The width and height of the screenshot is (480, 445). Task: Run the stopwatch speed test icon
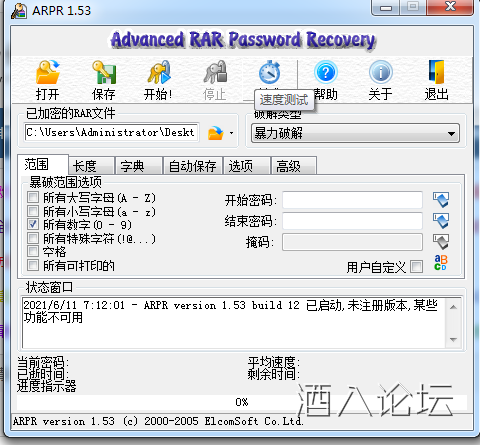click(x=270, y=72)
